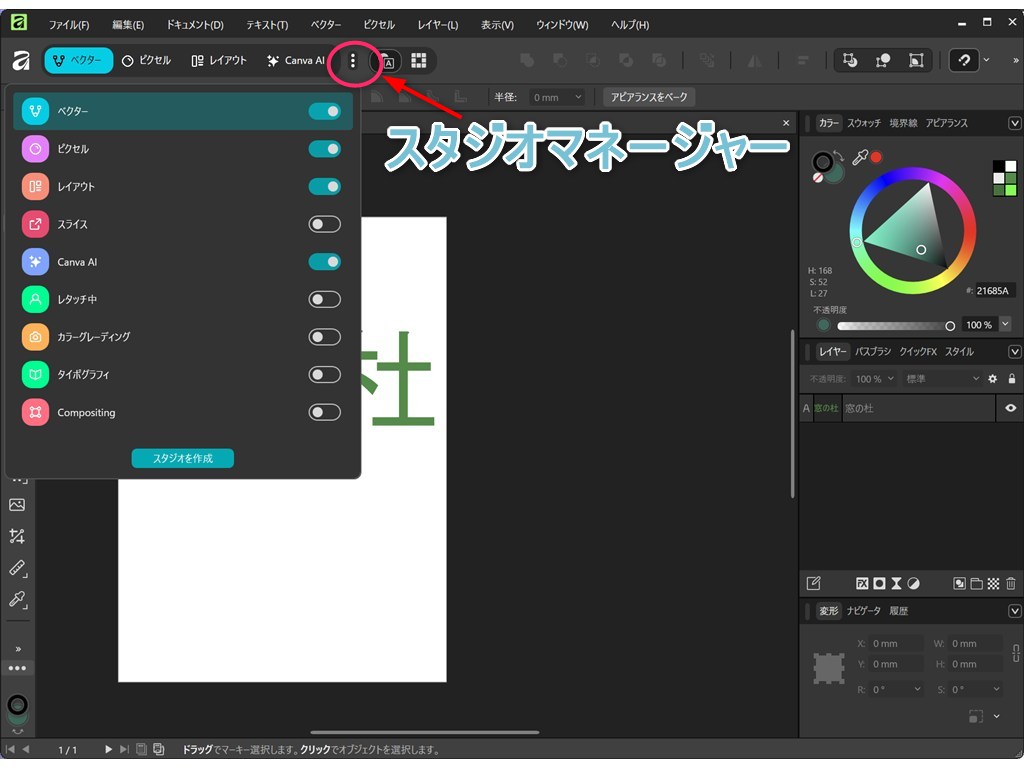Open the blend mode 標準 dropdown
Screen dimensions: 1024x768
(942, 379)
